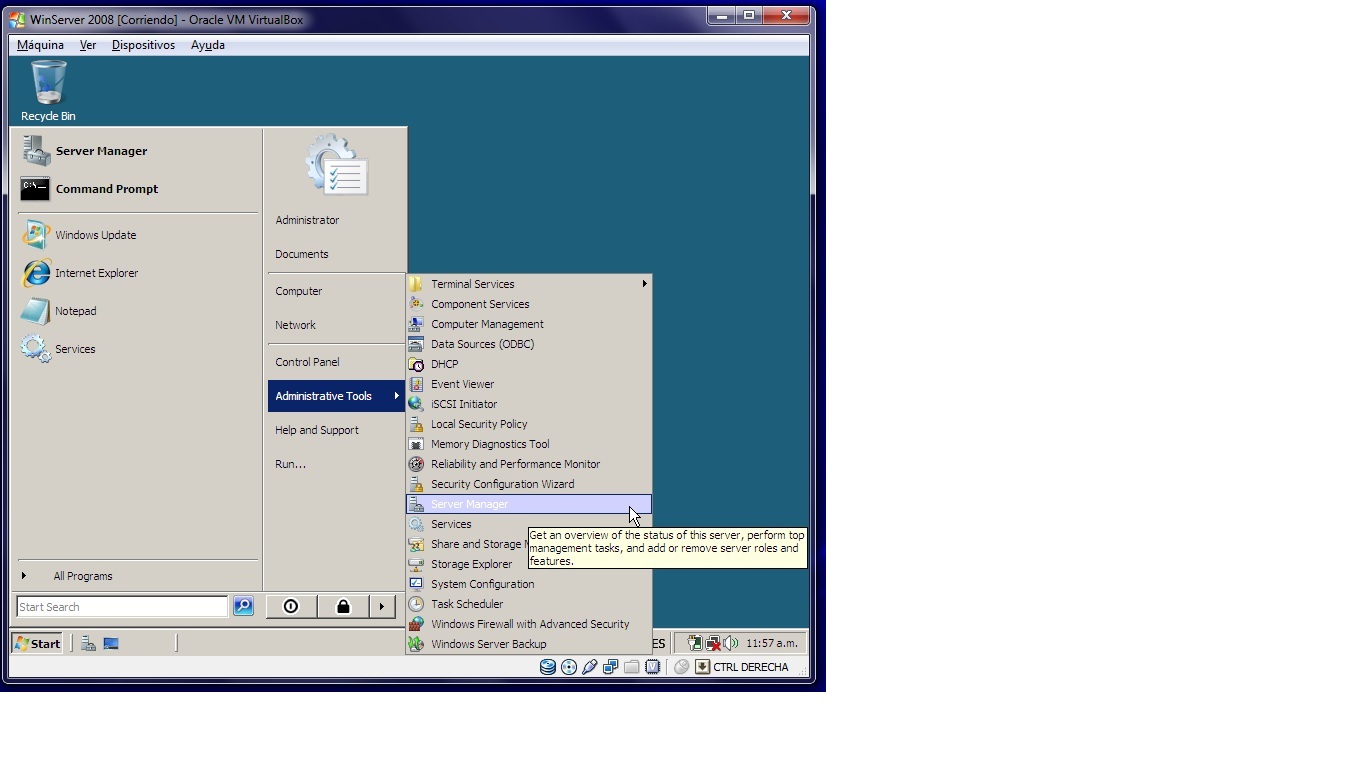This screenshot has width=1366, height=768.
Task: Open Reliability and Performance Monitor
Action: pyautogui.click(x=529, y=464)
